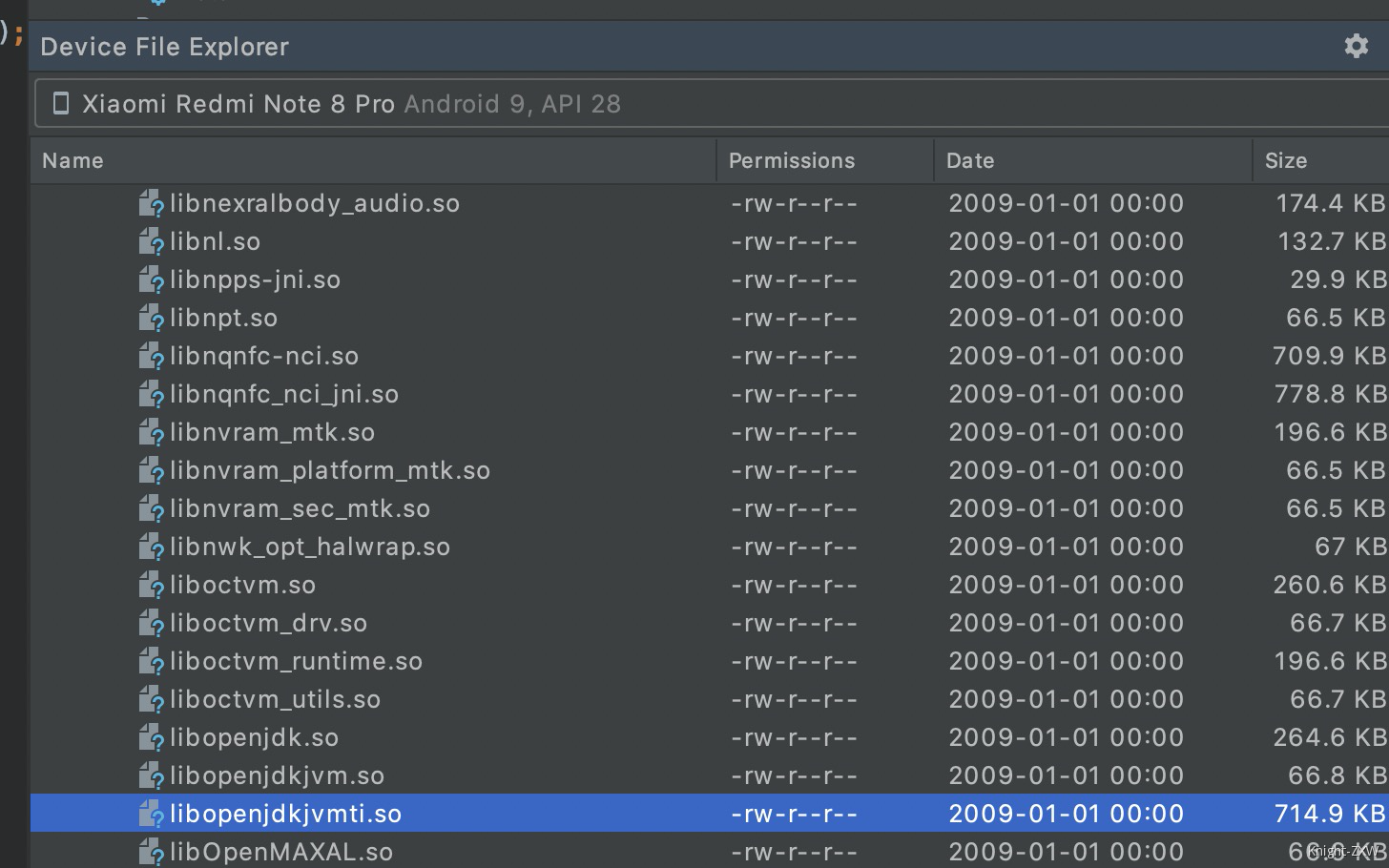
Task: Open Device File Explorer settings gear
Action: (x=1356, y=46)
